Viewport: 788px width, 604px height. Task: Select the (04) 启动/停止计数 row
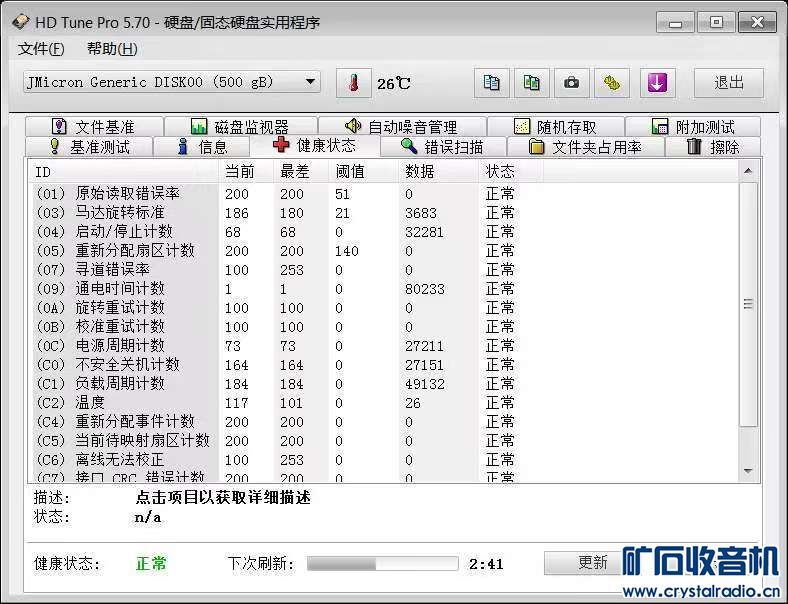click(x=384, y=232)
